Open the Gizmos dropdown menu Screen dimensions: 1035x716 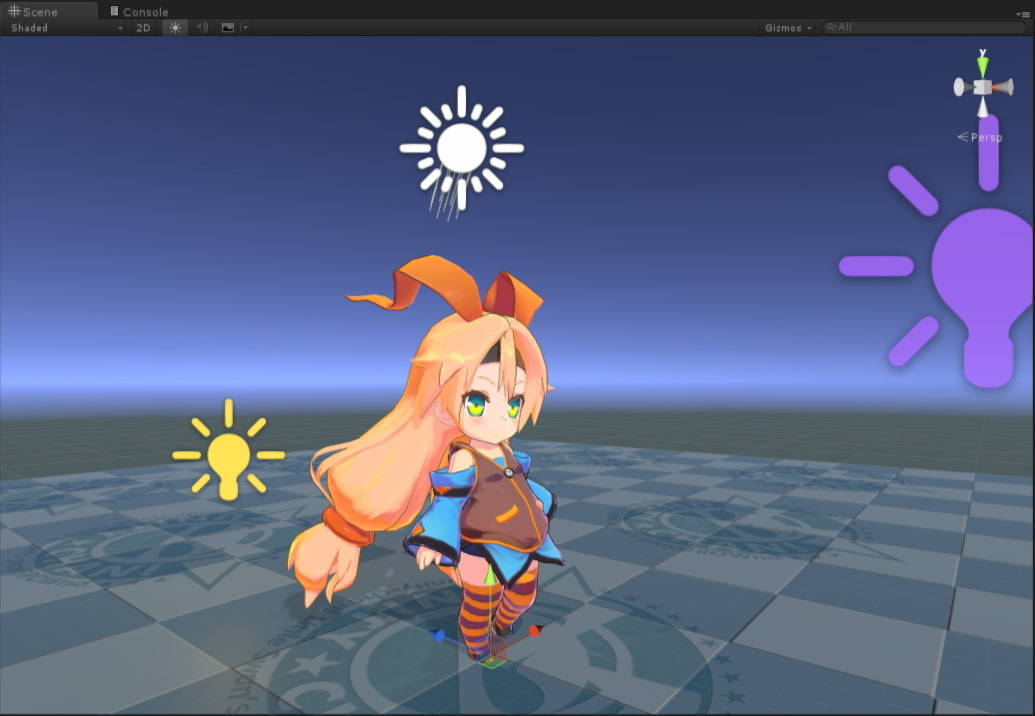[x=788, y=28]
